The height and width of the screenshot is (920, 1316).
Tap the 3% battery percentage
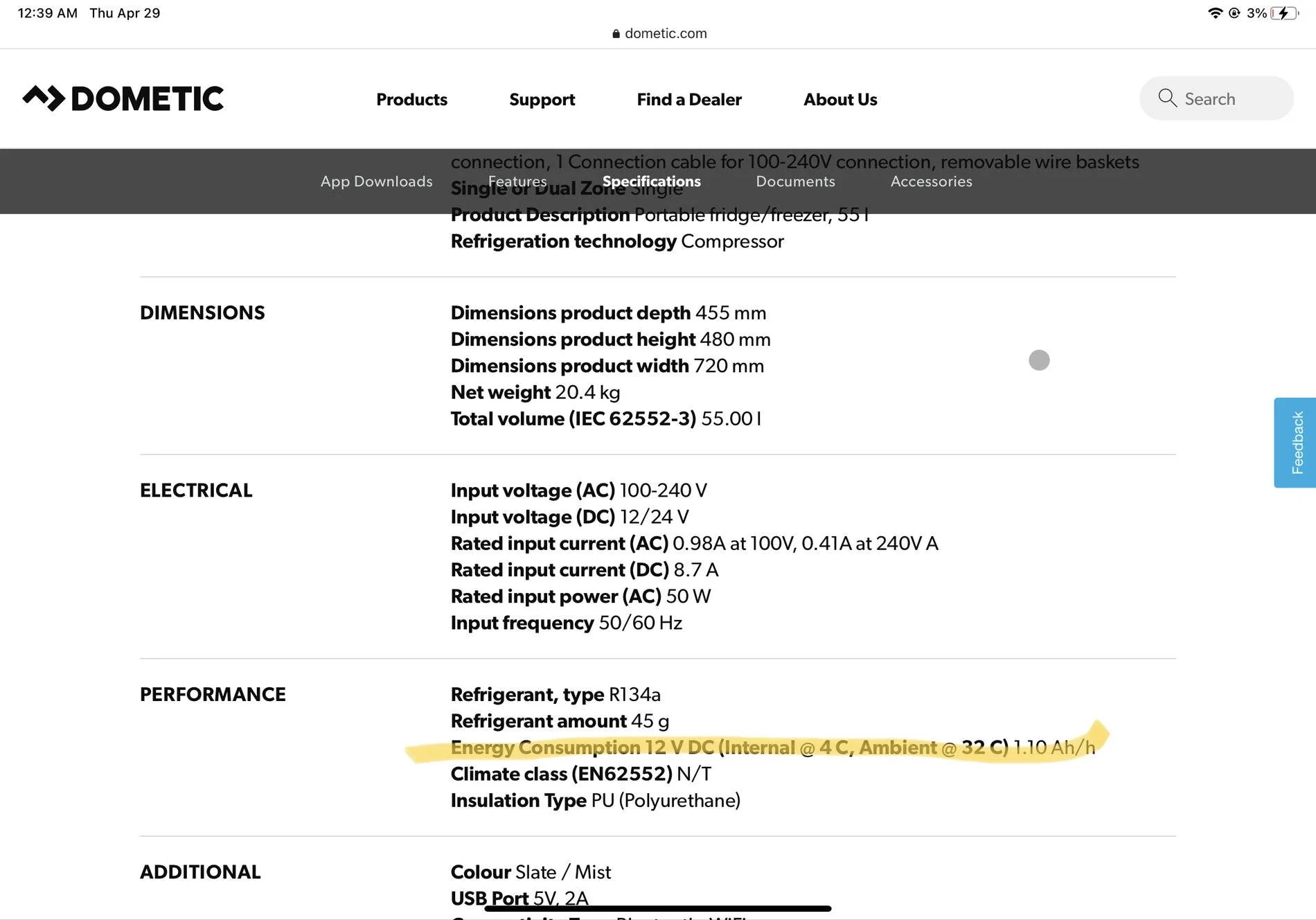(x=1256, y=13)
